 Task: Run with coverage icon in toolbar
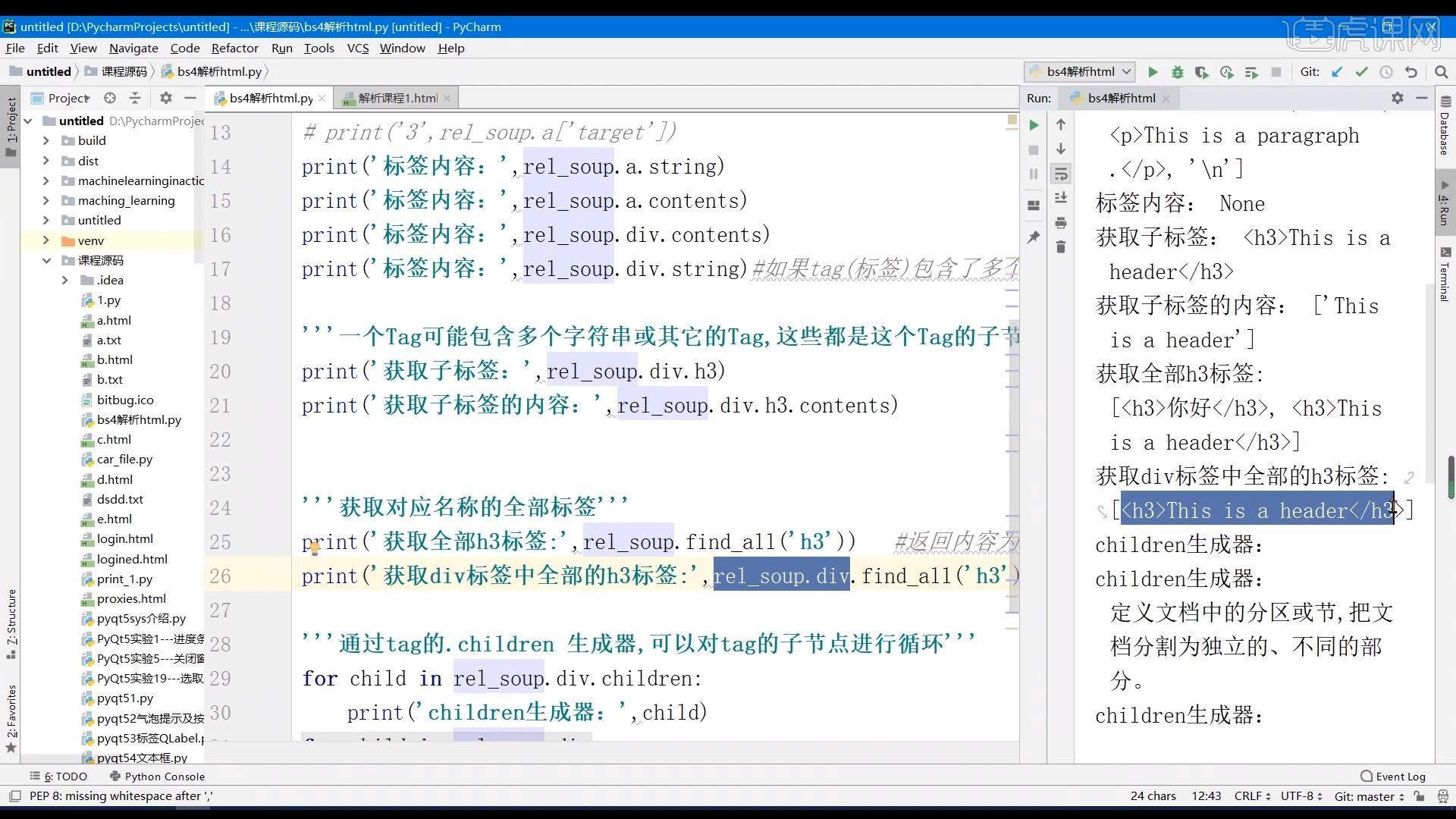point(1202,72)
